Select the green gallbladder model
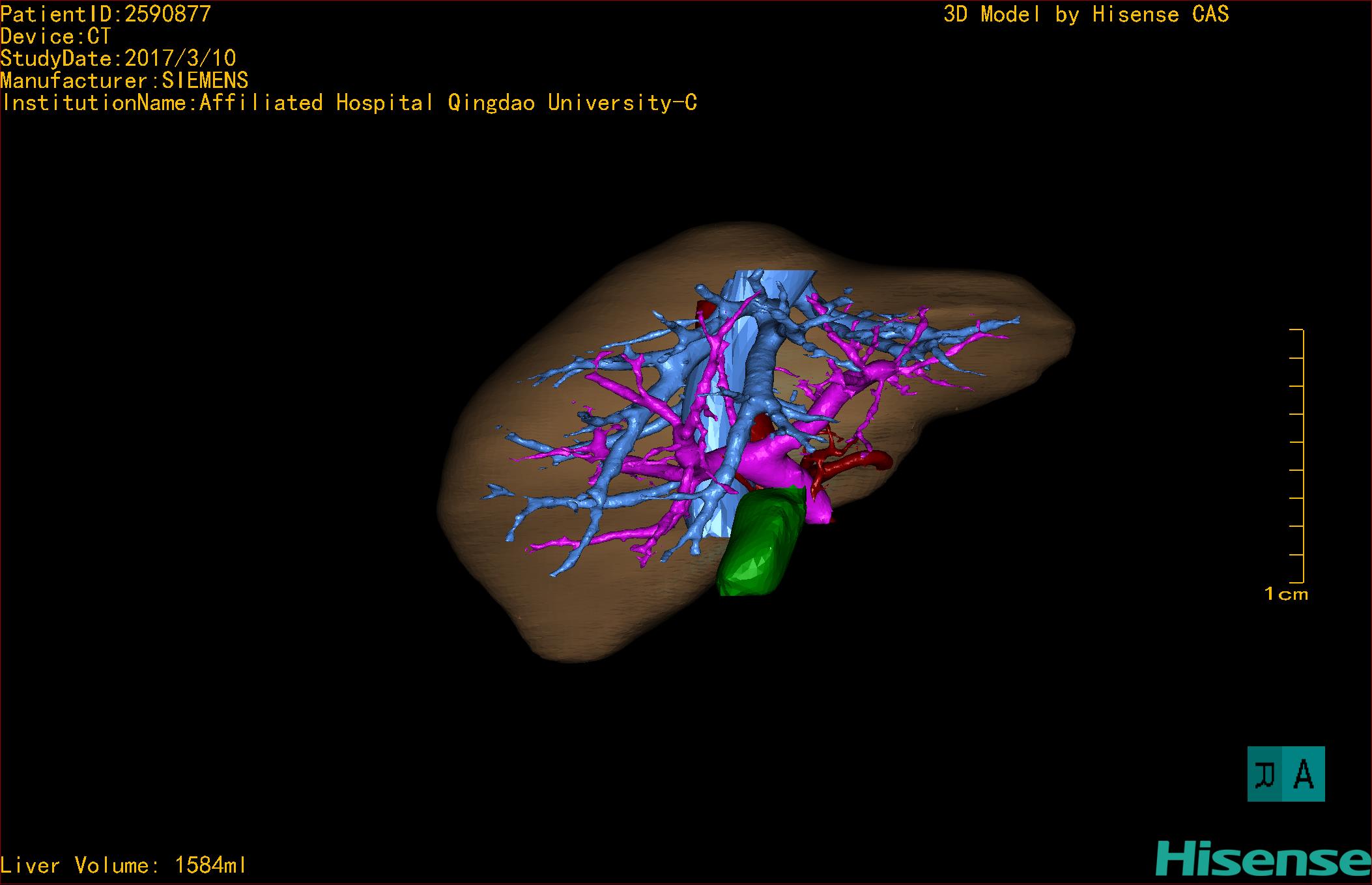The image size is (1372, 885). click(x=759, y=544)
